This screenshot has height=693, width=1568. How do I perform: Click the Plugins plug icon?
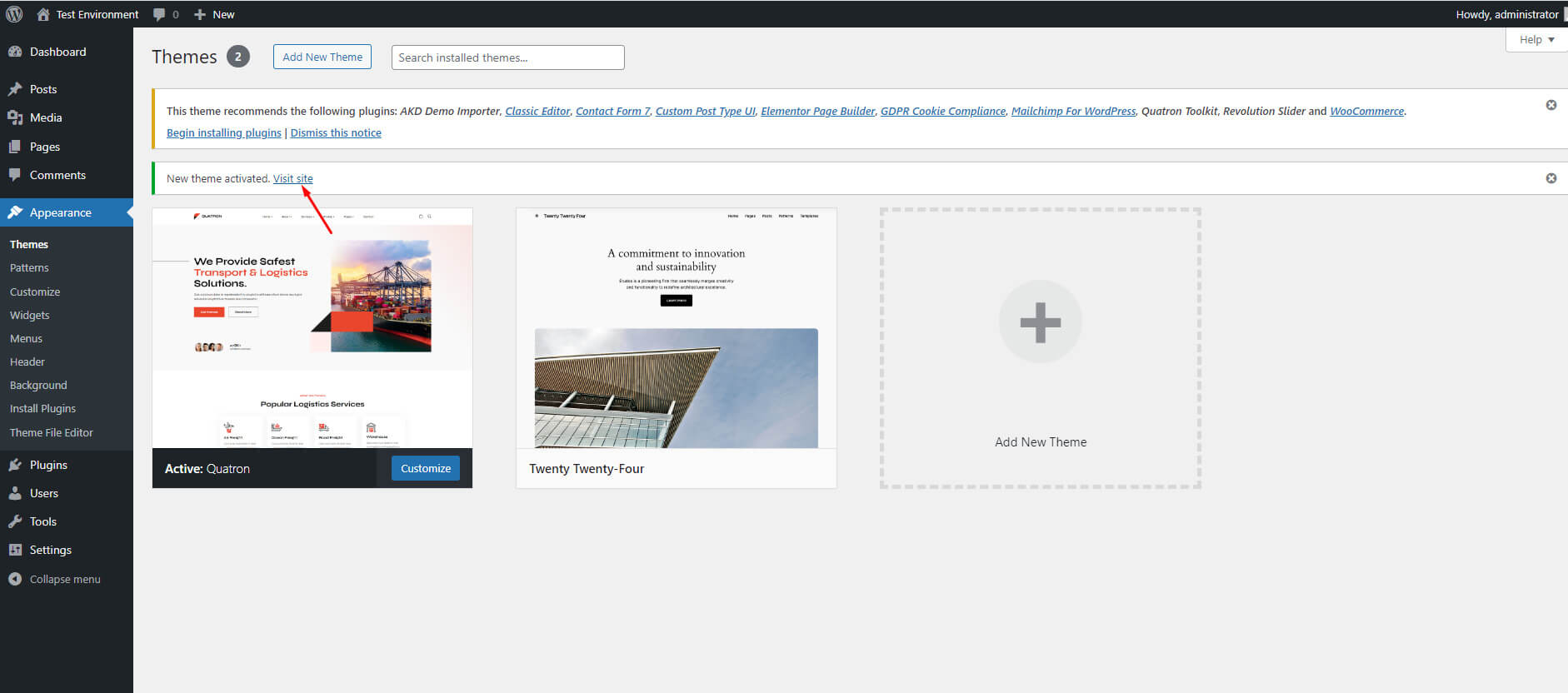[x=15, y=465]
